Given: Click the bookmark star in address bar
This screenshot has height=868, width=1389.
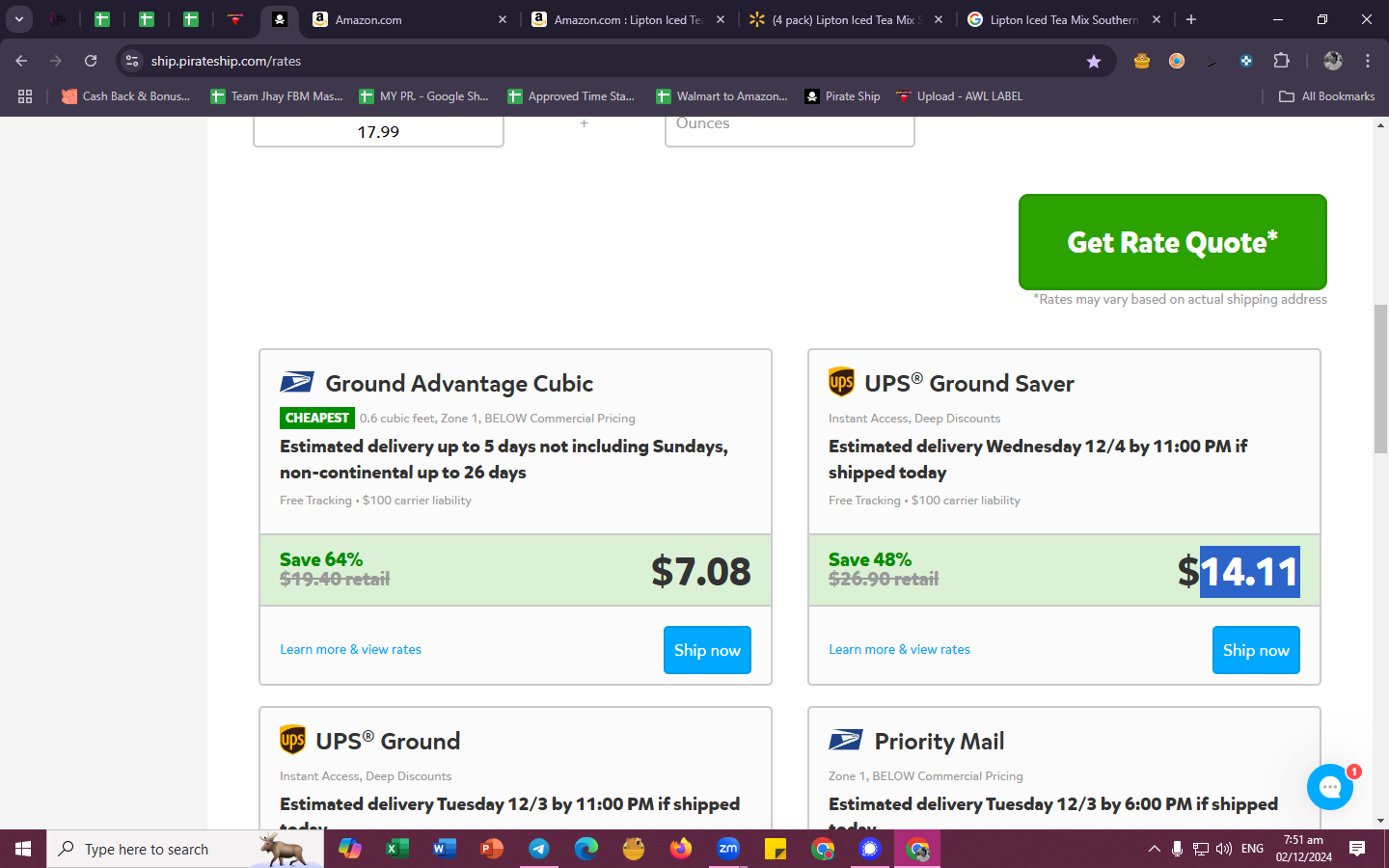Looking at the screenshot, I should [1094, 61].
